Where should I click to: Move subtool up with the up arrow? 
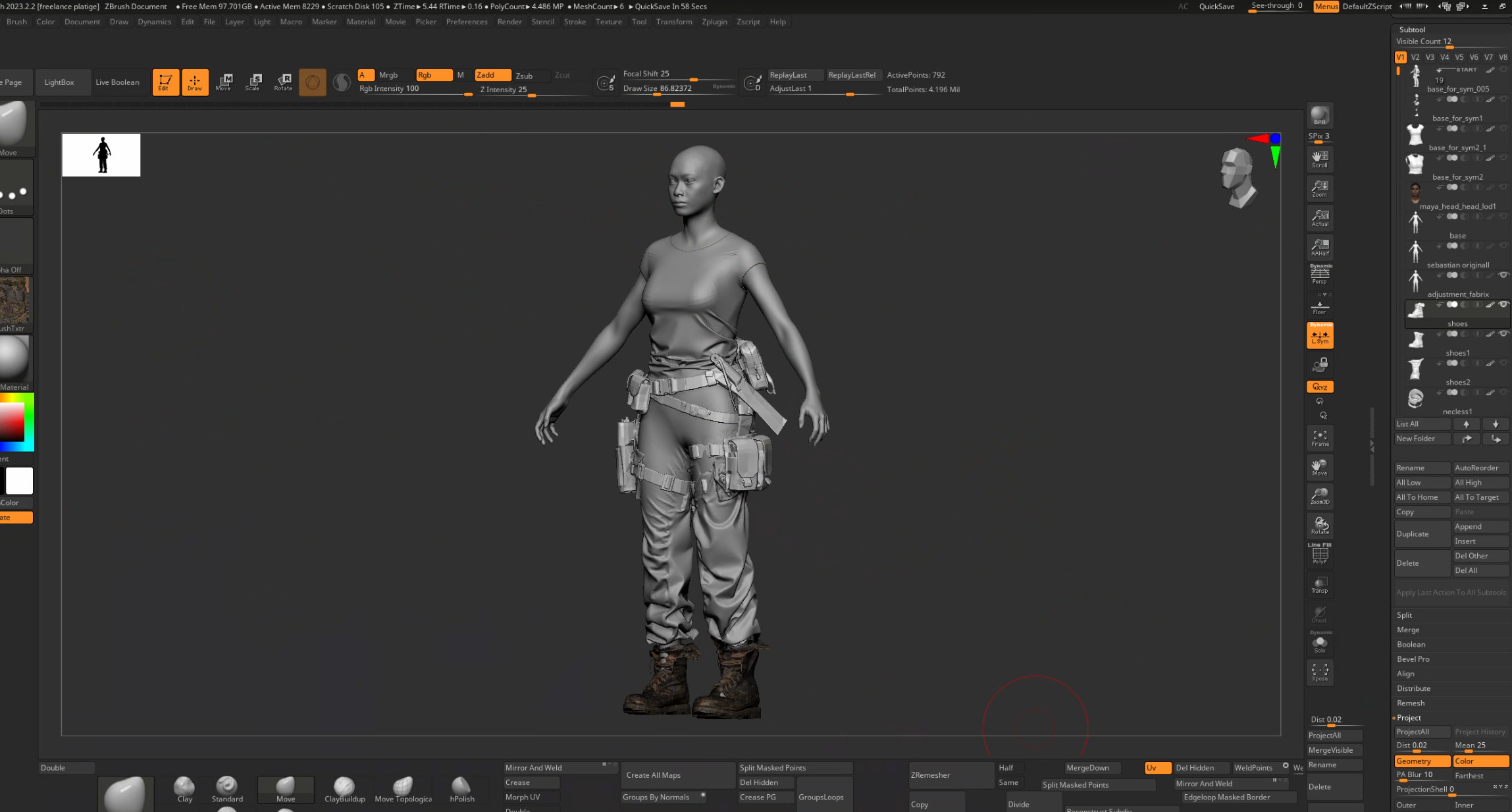tap(1466, 424)
